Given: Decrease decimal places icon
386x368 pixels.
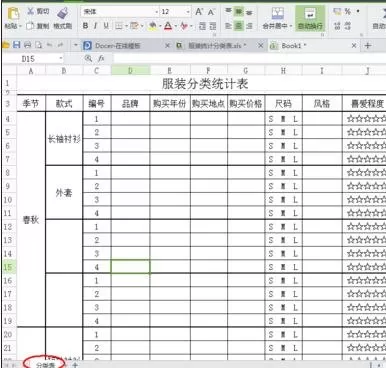Looking at the screenshot, I should (x=348, y=26).
